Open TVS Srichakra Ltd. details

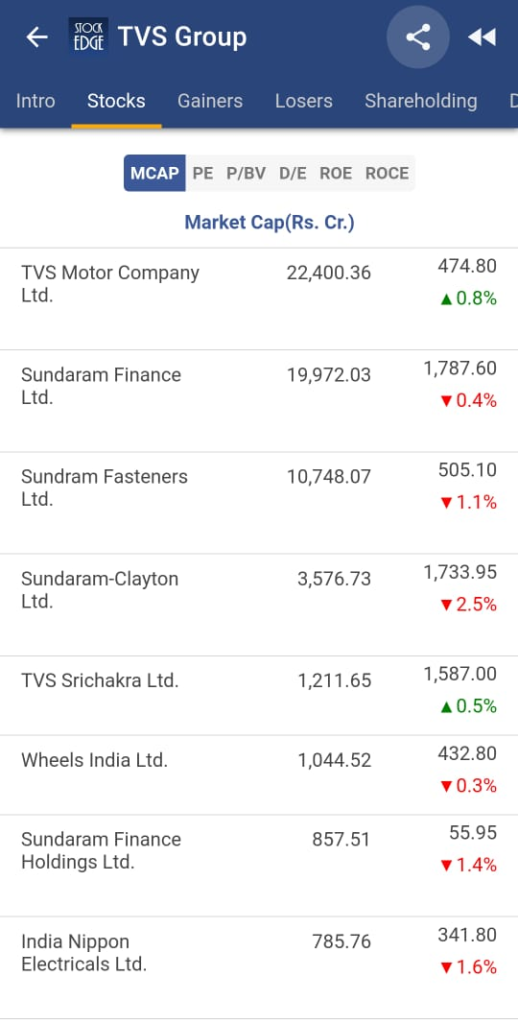coord(259,696)
